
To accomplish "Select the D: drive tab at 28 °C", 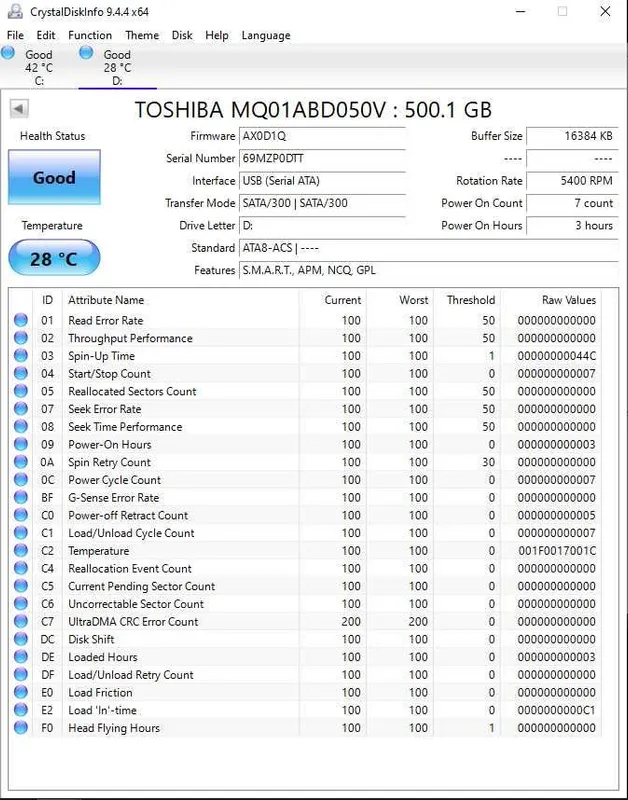I will coord(117,67).
